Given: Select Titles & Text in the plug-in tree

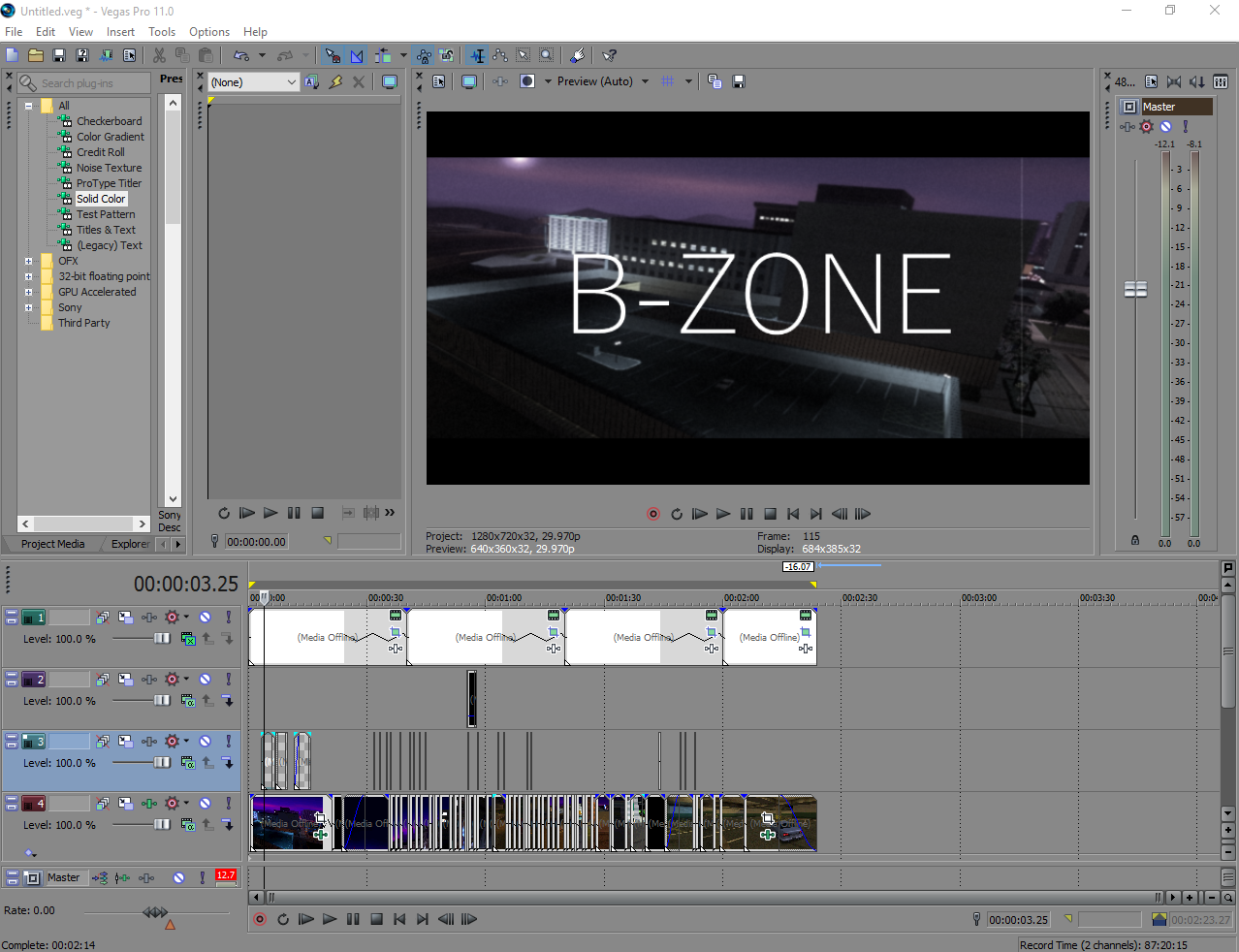Looking at the screenshot, I should pyautogui.click(x=106, y=230).
